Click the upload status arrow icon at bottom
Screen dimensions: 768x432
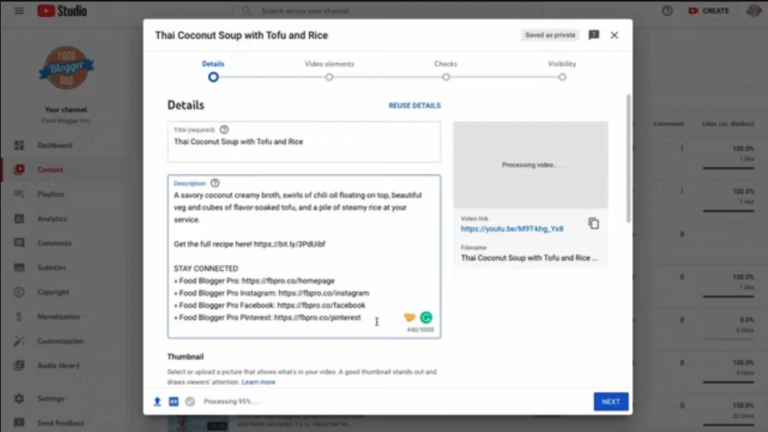(x=157, y=401)
